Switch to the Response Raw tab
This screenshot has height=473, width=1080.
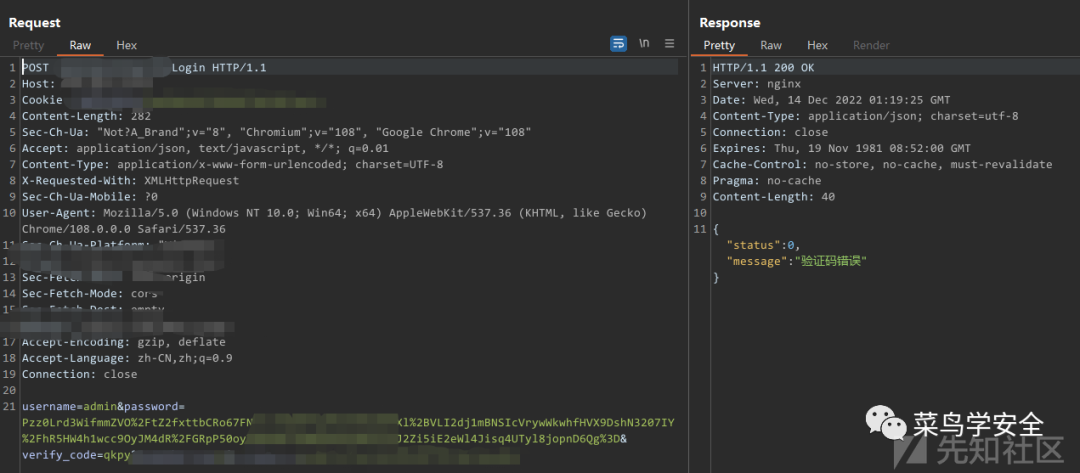771,45
